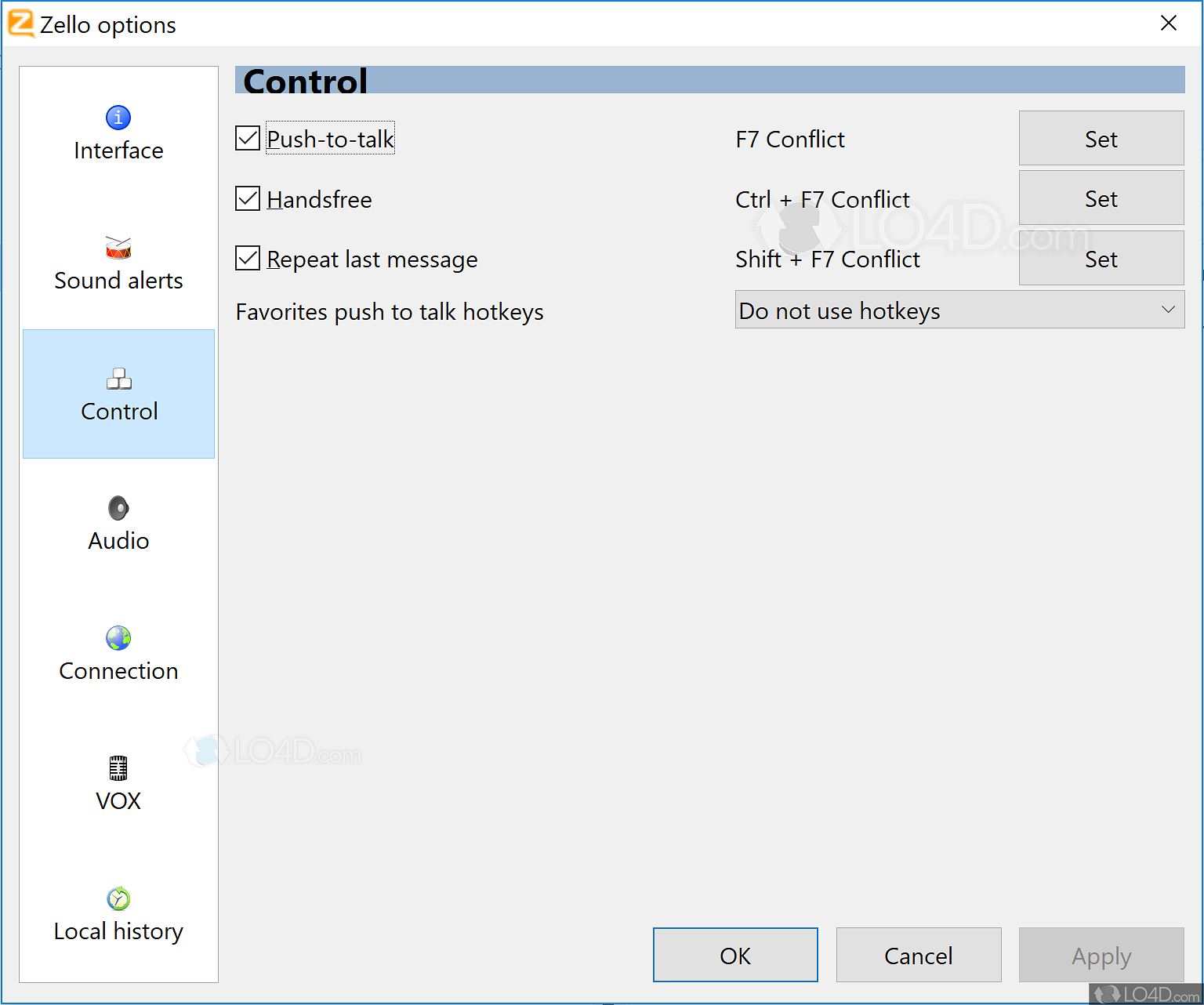Select the Sound alerts drum icon
1204x1005 pixels.
point(118,247)
